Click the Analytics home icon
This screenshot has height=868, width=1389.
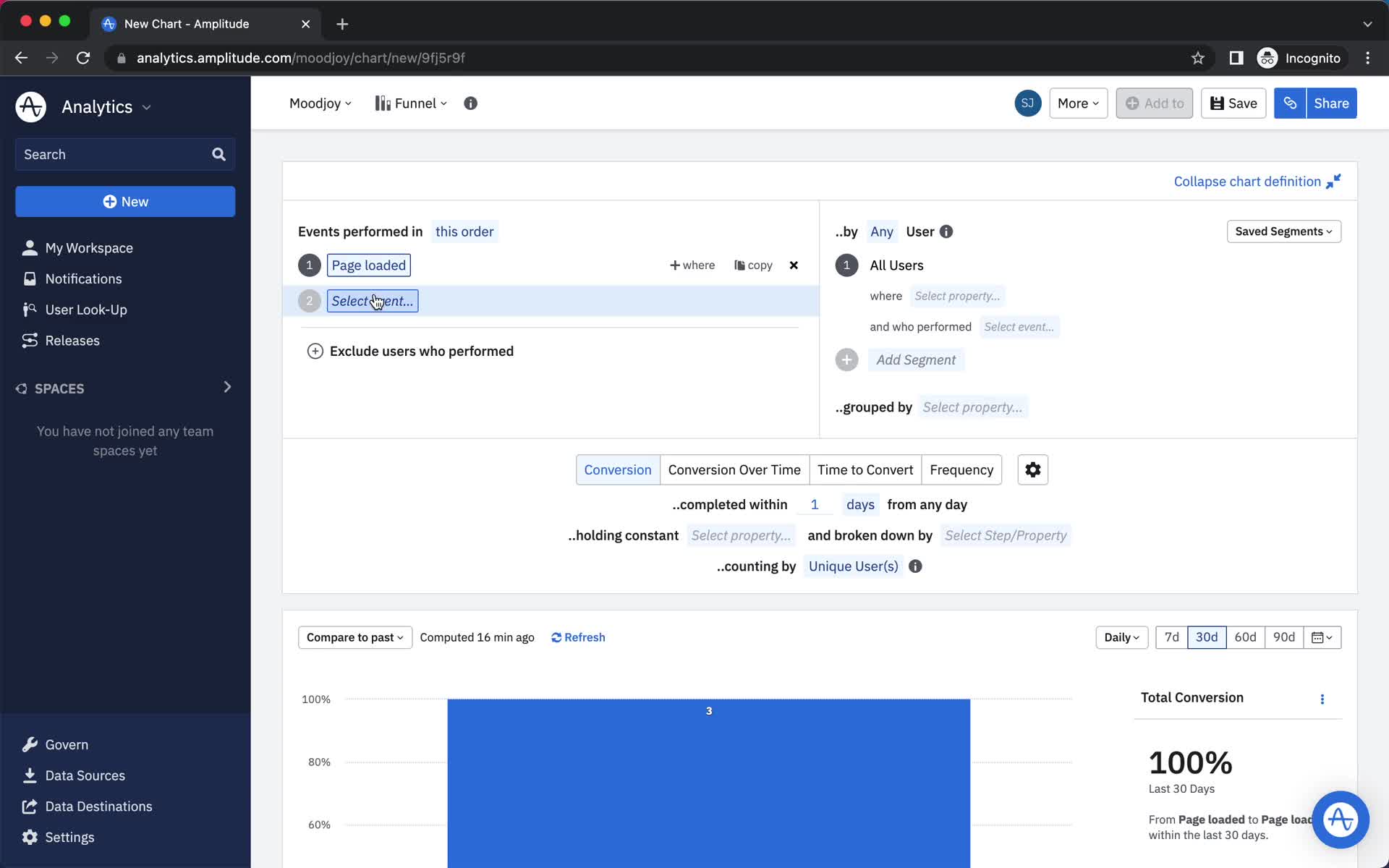(x=31, y=106)
